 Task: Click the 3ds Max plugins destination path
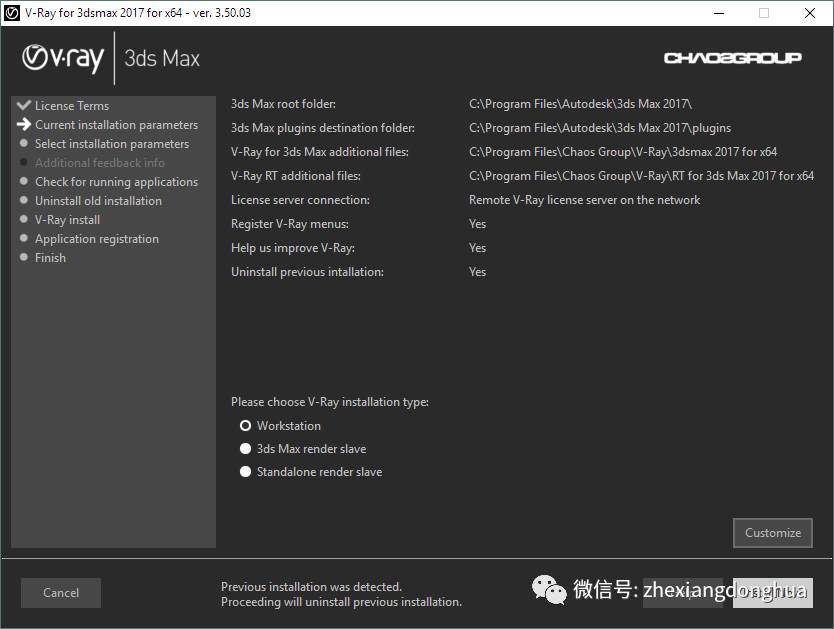[x=600, y=128]
